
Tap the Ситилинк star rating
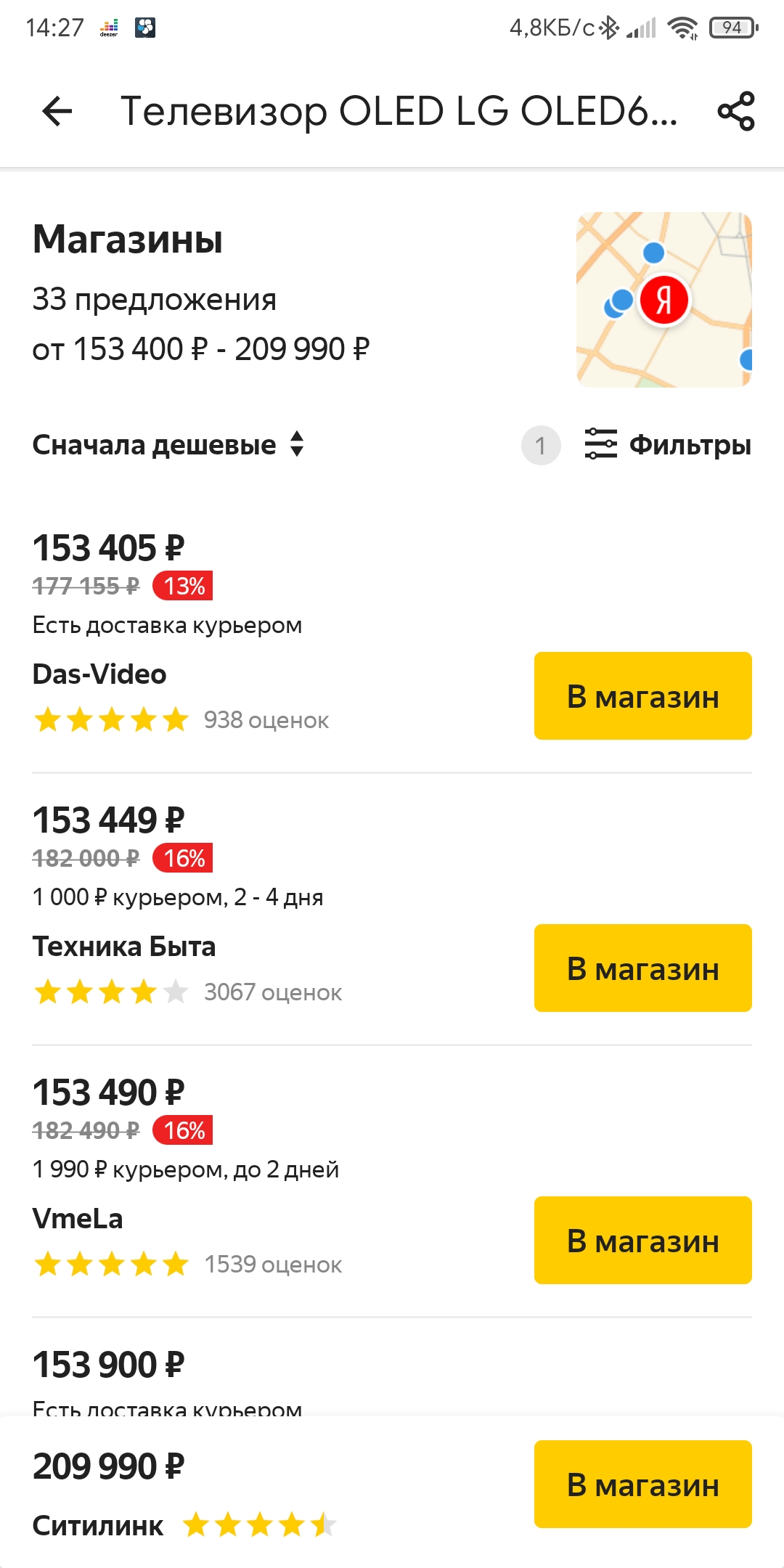click(x=258, y=1525)
